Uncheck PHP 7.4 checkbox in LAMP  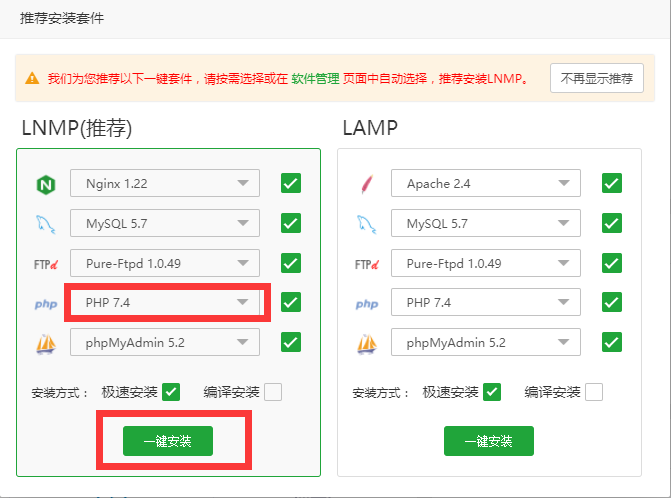[612, 302]
